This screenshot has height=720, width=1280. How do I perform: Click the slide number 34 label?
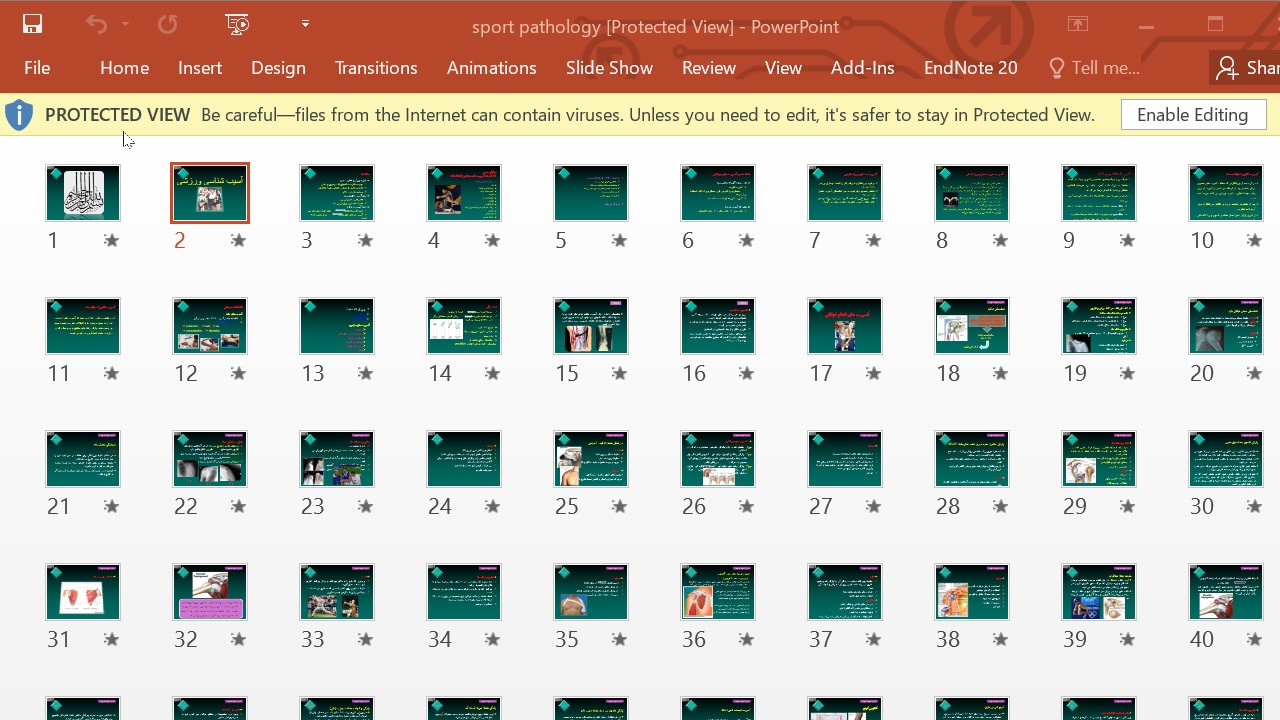[440, 639]
